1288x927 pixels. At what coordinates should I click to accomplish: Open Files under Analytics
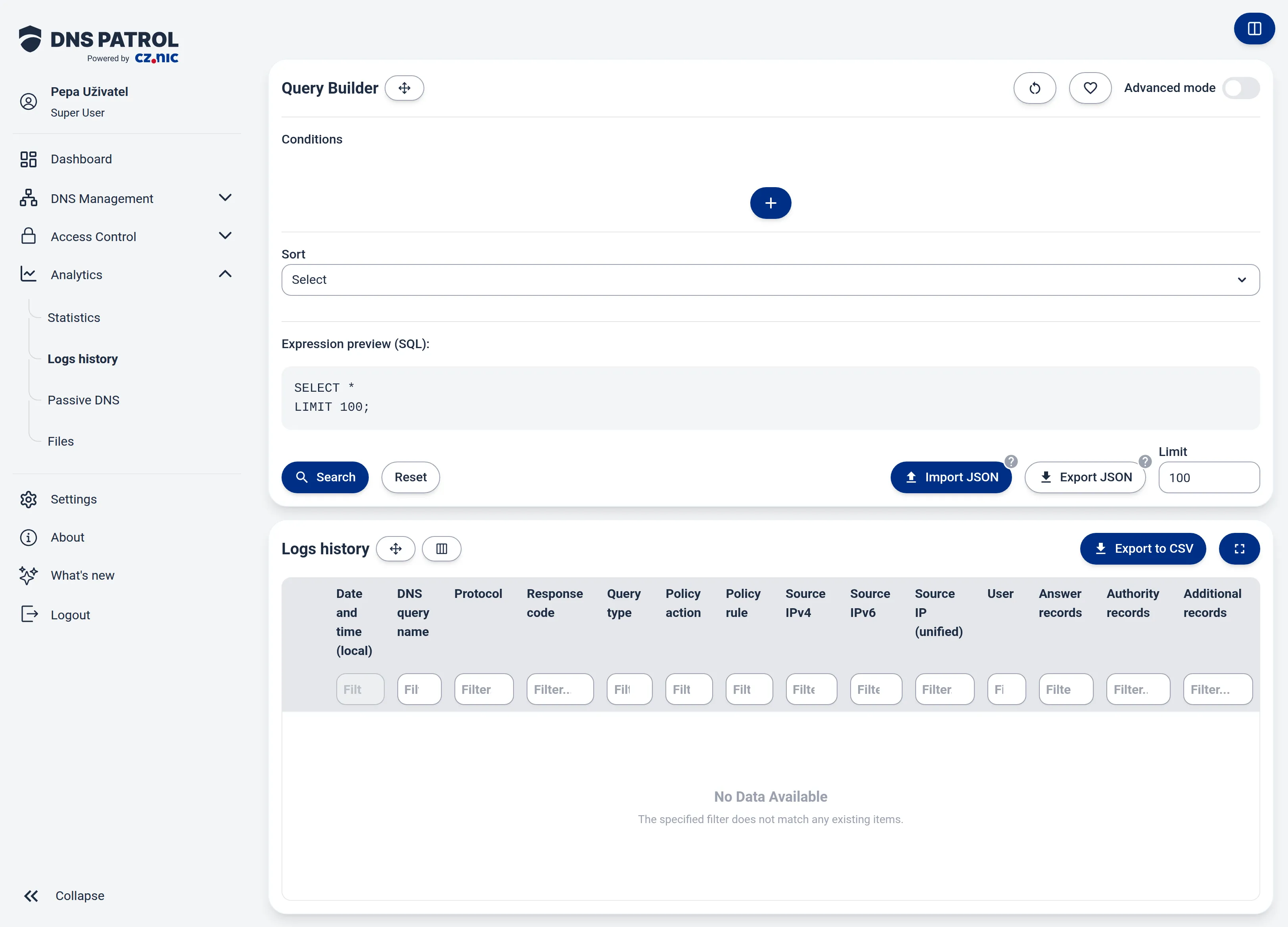61,441
